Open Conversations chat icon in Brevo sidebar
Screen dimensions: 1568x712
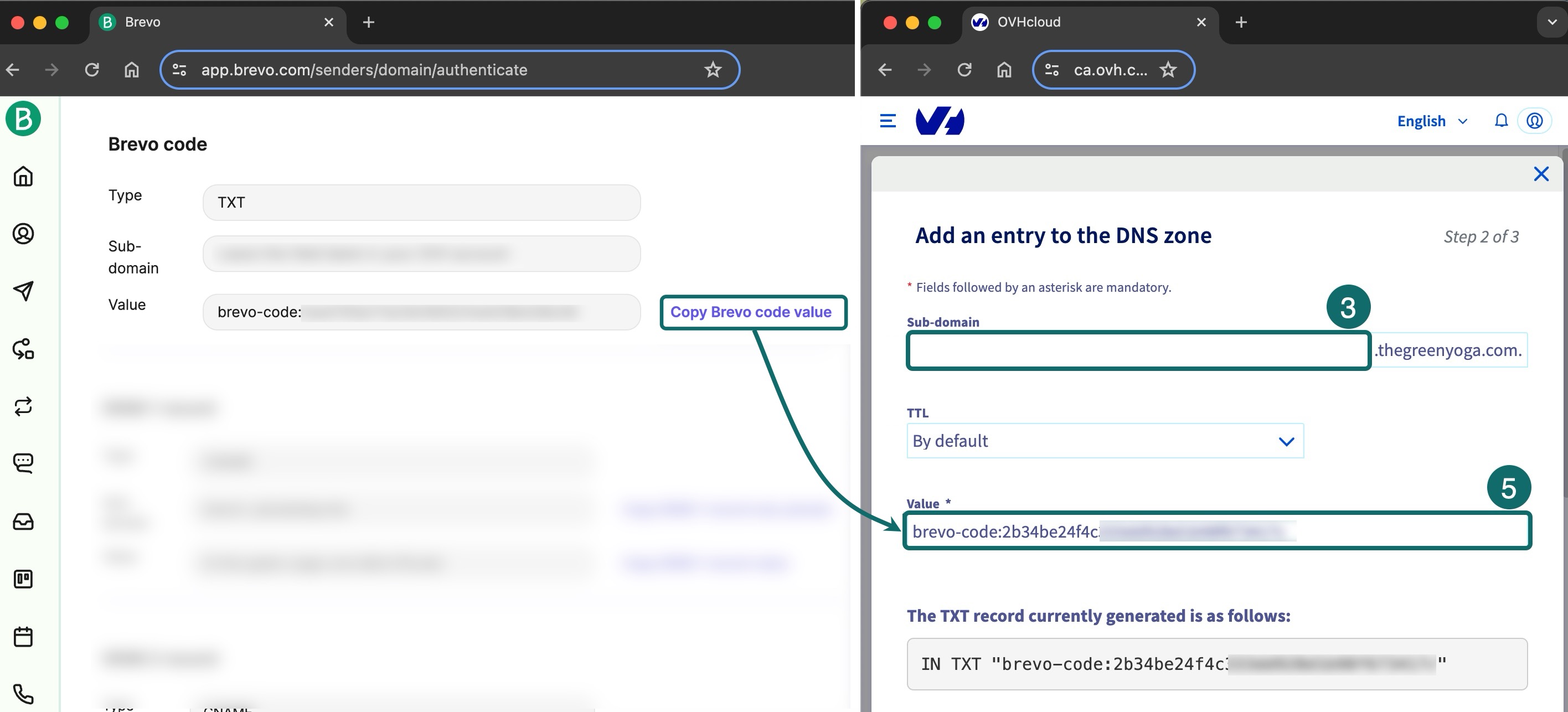click(23, 463)
